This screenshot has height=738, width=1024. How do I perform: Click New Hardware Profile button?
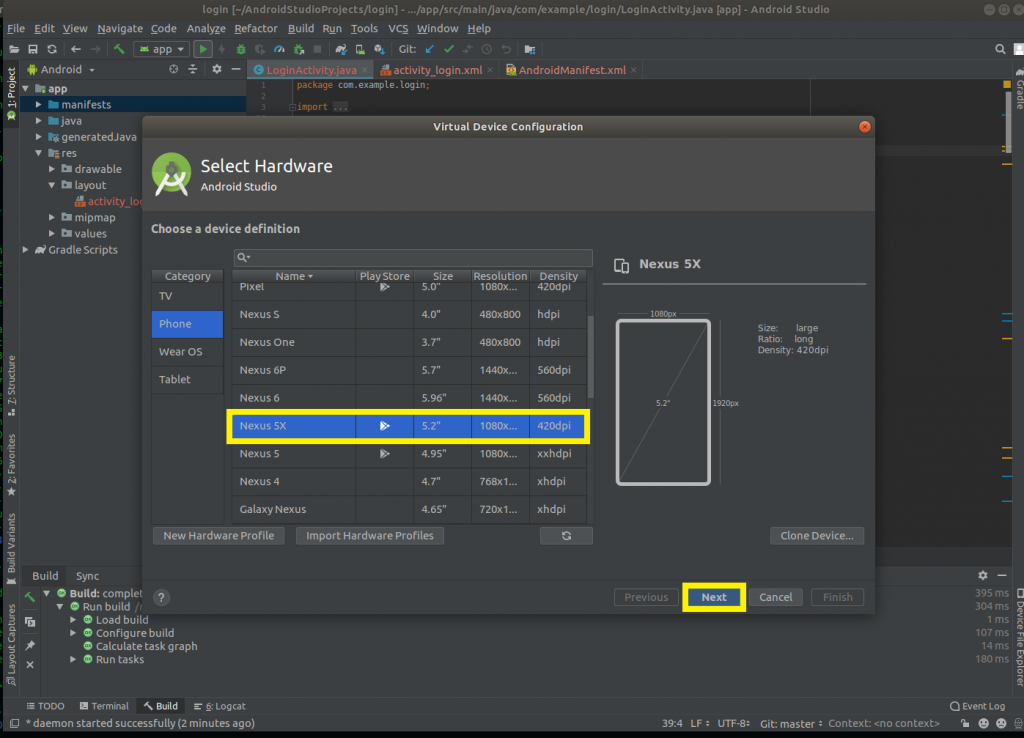(x=219, y=536)
